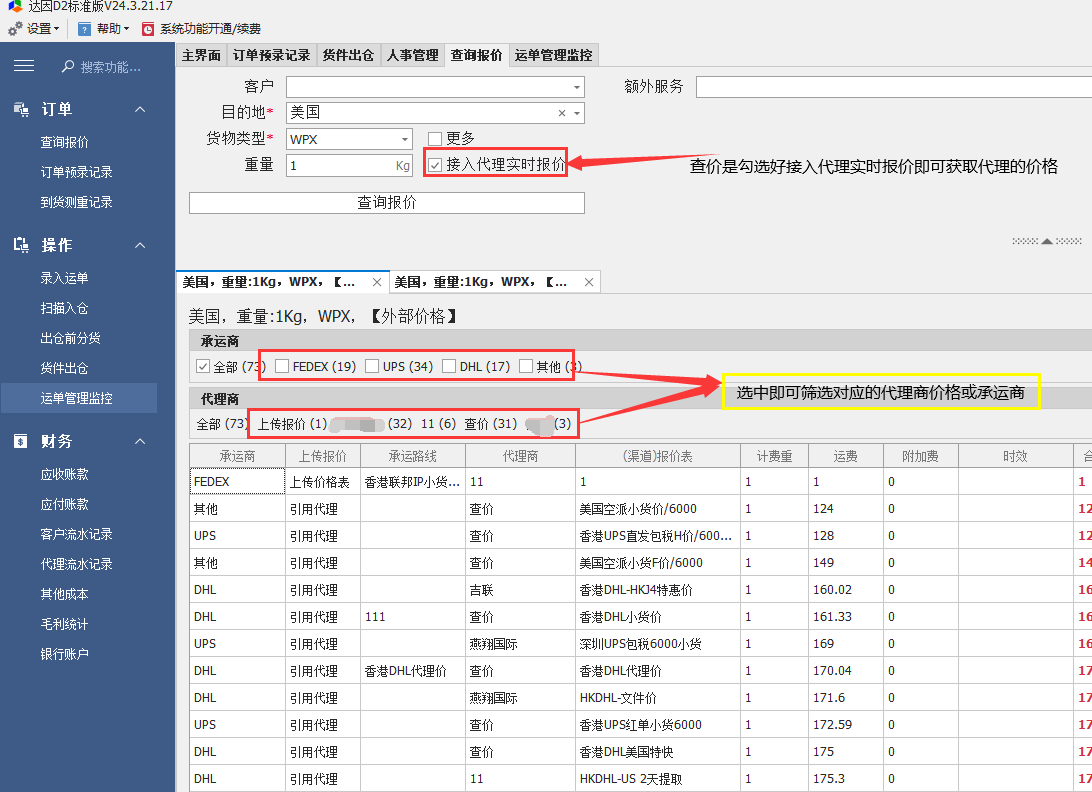Image resolution: width=1092 pixels, height=792 pixels.
Task: Click the search magnifier icon in sidebar
Action: 68,67
